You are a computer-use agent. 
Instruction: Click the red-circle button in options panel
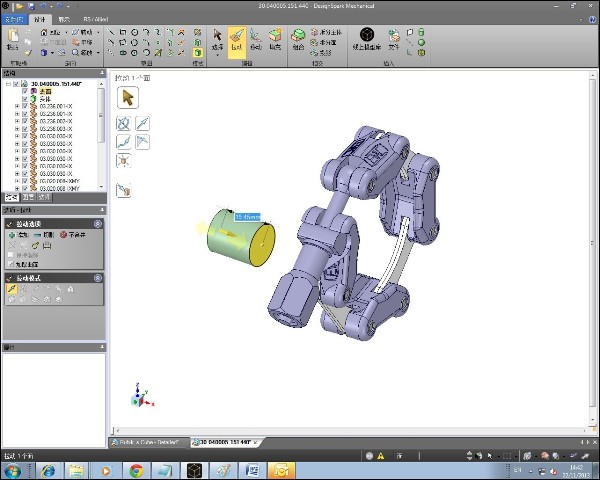pos(63,234)
